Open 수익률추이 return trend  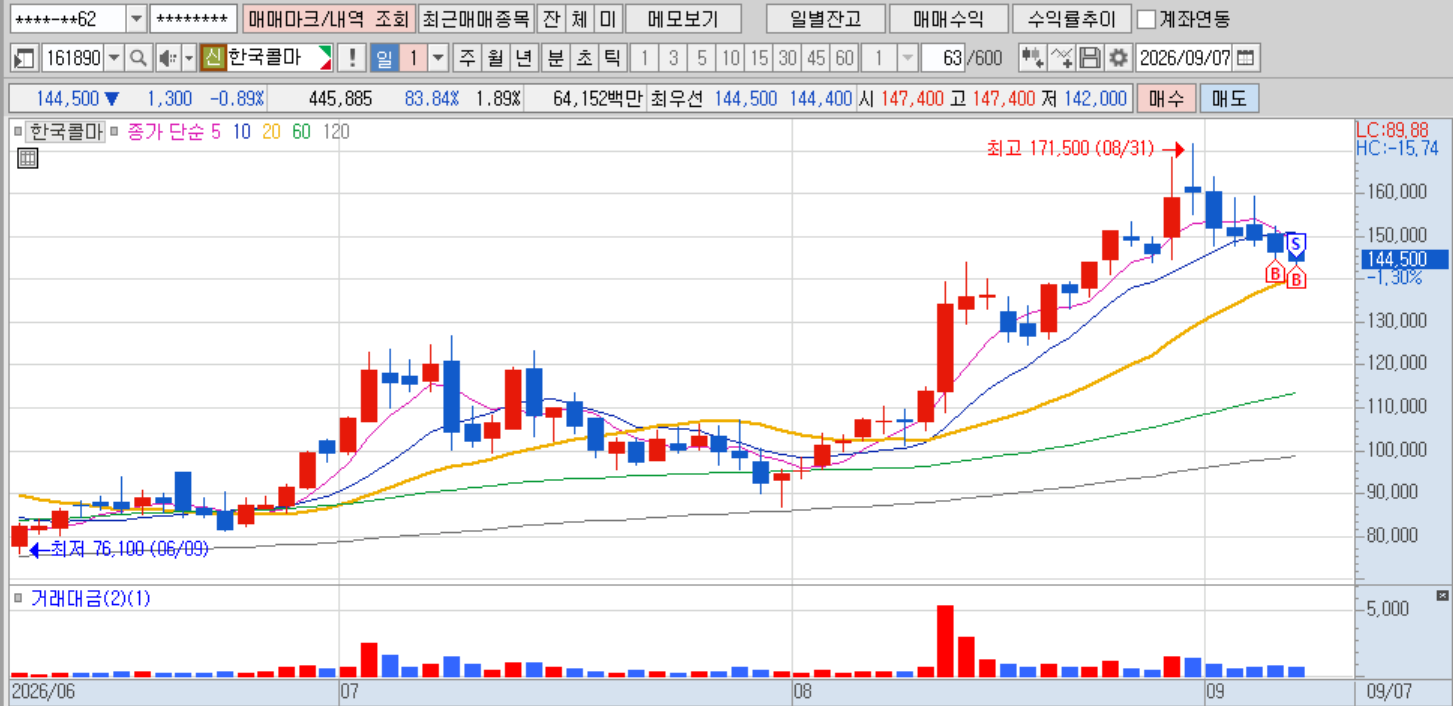tap(1071, 19)
